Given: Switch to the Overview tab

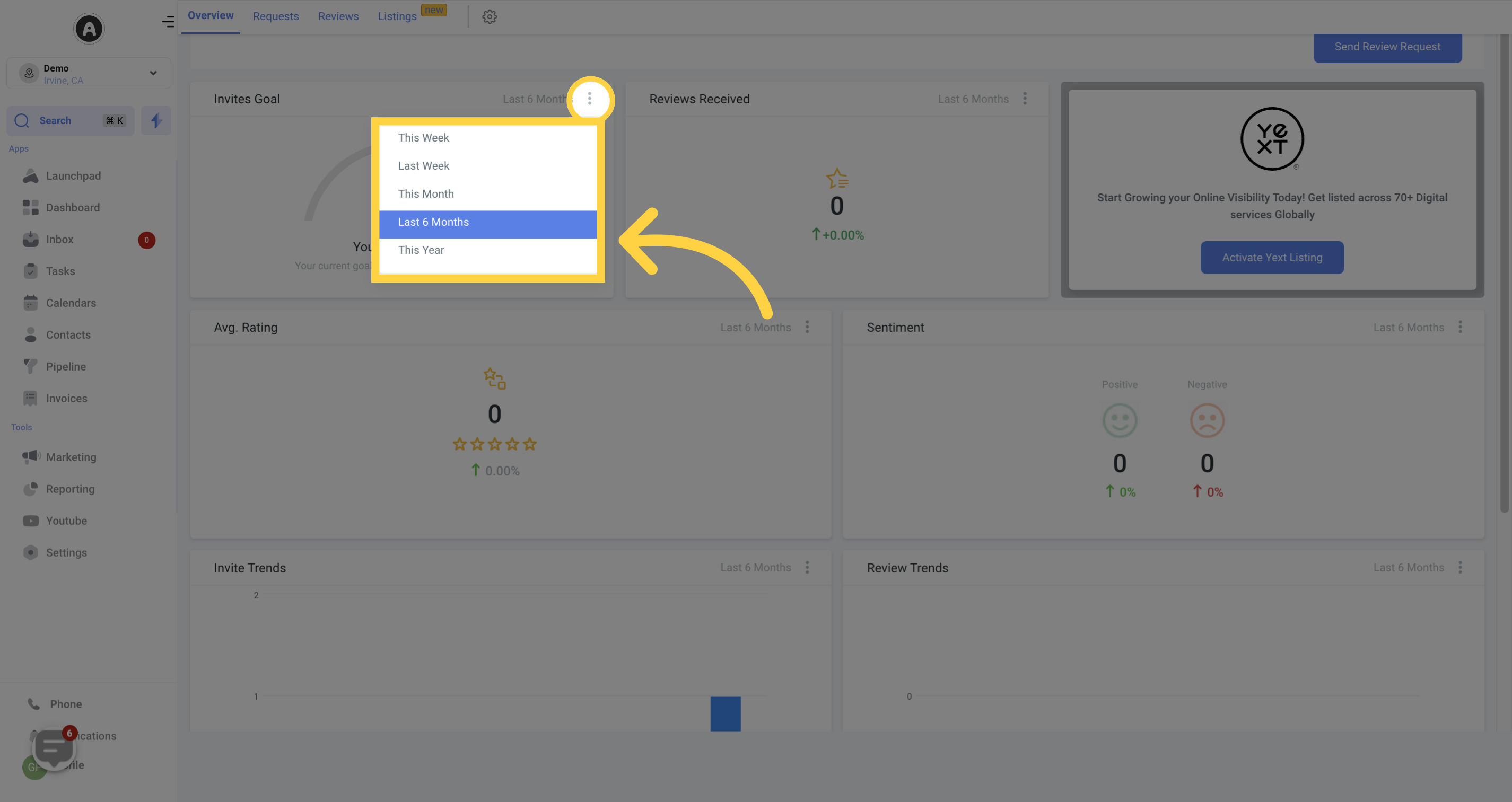Looking at the screenshot, I should pos(210,16).
